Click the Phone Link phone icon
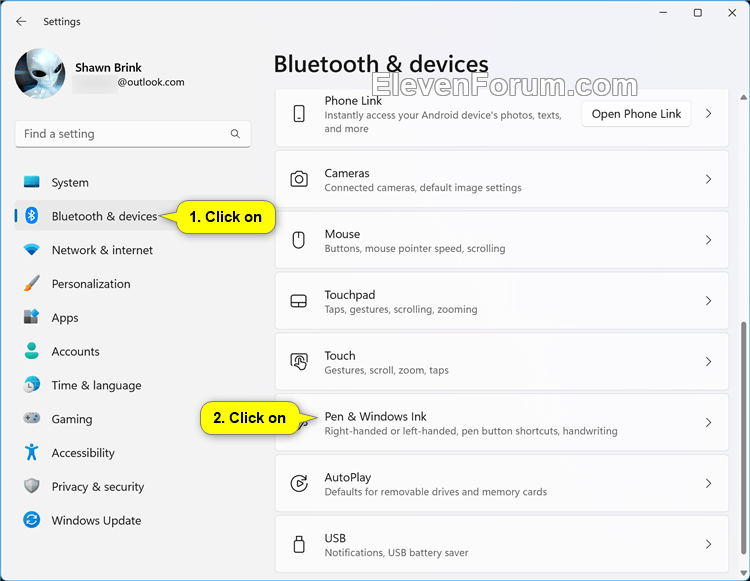This screenshot has height=581, width=750. pos(299,114)
